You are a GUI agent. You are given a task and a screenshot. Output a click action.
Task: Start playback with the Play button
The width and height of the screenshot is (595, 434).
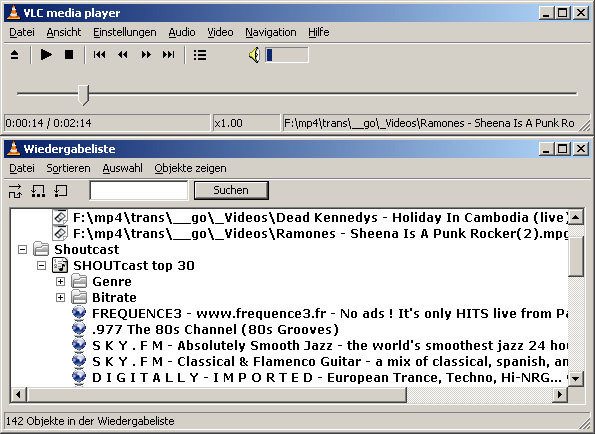pyautogui.click(x=46, y=55)
